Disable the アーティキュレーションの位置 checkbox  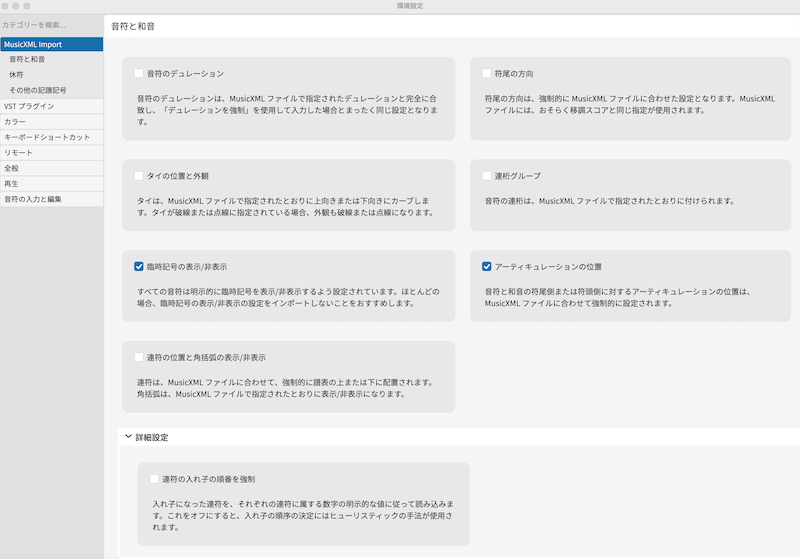(487, 267)
